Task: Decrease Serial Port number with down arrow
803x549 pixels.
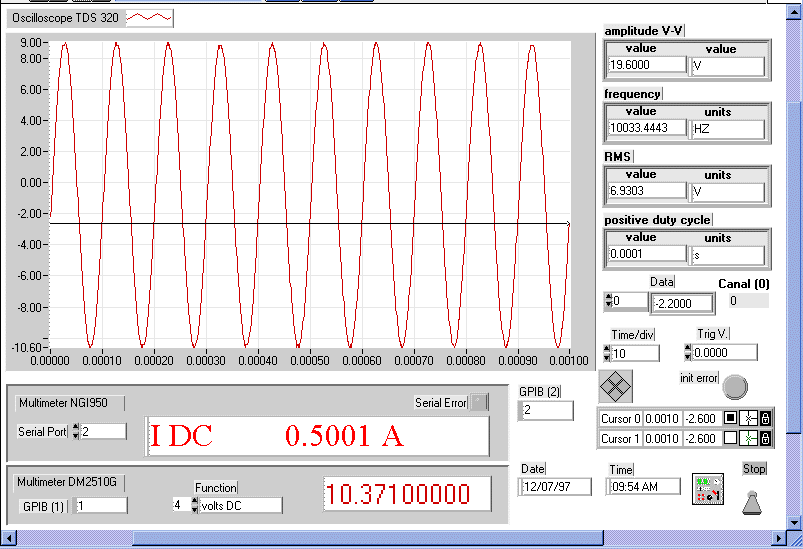Action: [76, 435]
